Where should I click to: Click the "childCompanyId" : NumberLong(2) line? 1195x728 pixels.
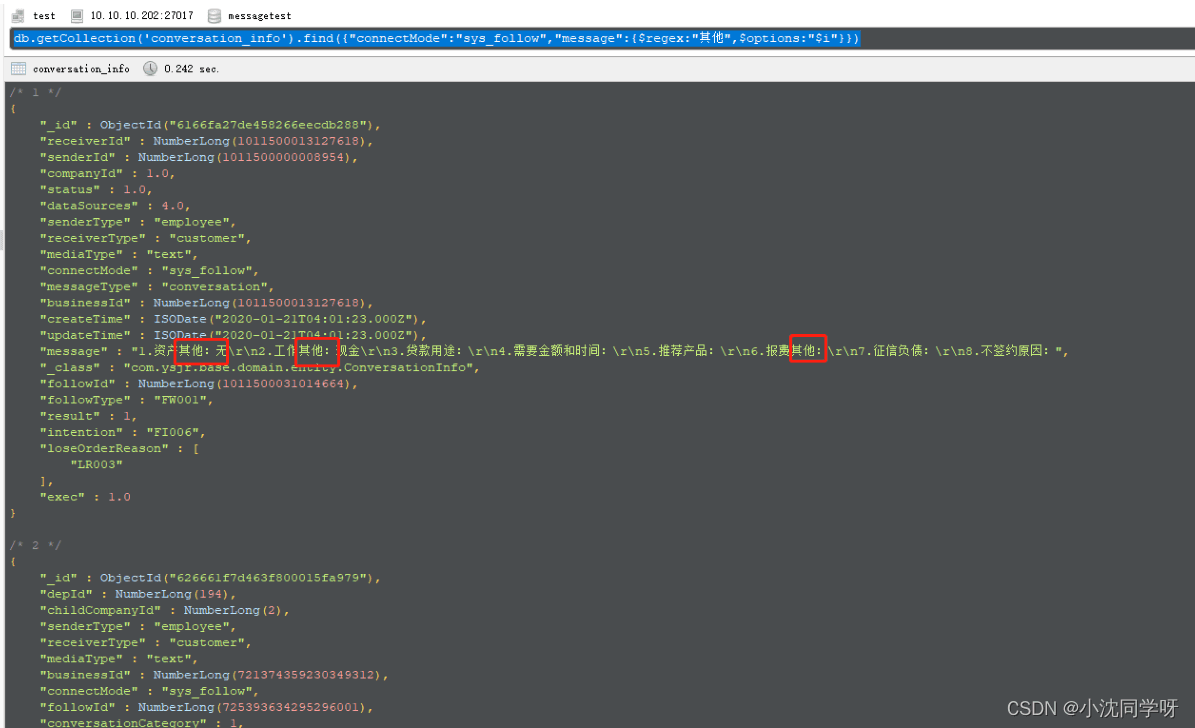165,610
